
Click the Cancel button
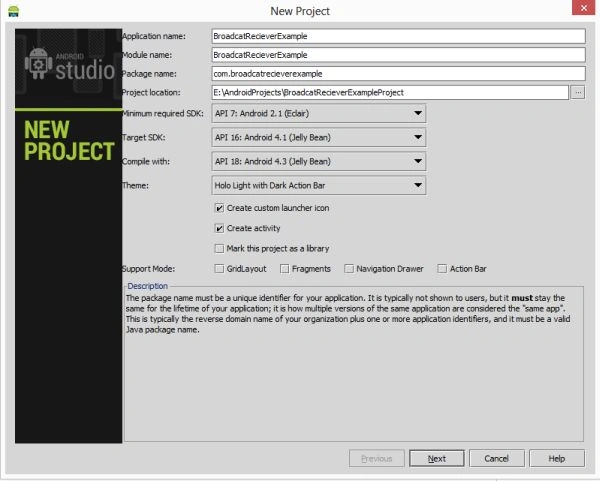497,458
